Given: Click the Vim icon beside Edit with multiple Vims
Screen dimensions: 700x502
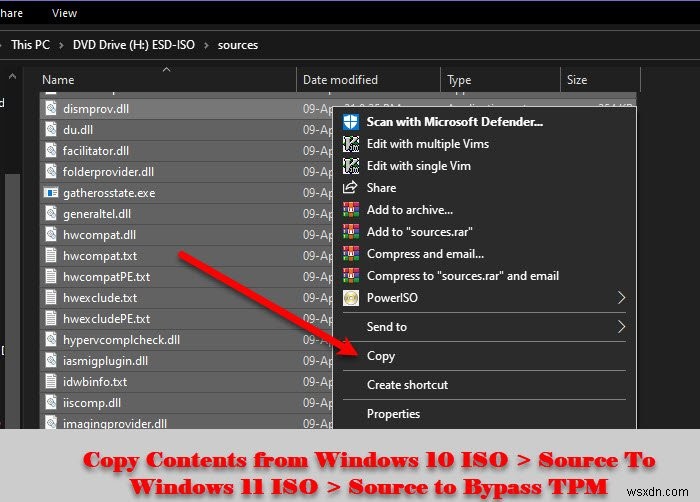Looking at the screenshot, I should click(350, 144).
